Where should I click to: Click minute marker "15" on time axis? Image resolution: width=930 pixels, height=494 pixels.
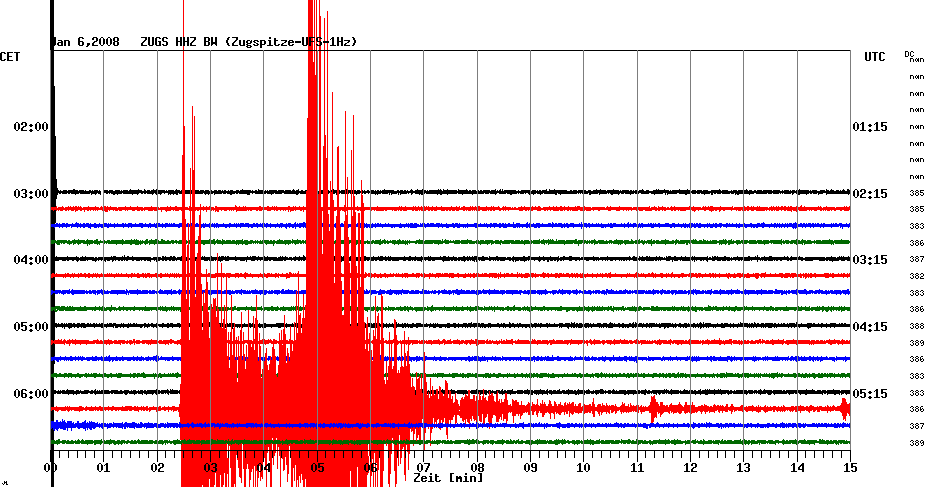(850, 468)
